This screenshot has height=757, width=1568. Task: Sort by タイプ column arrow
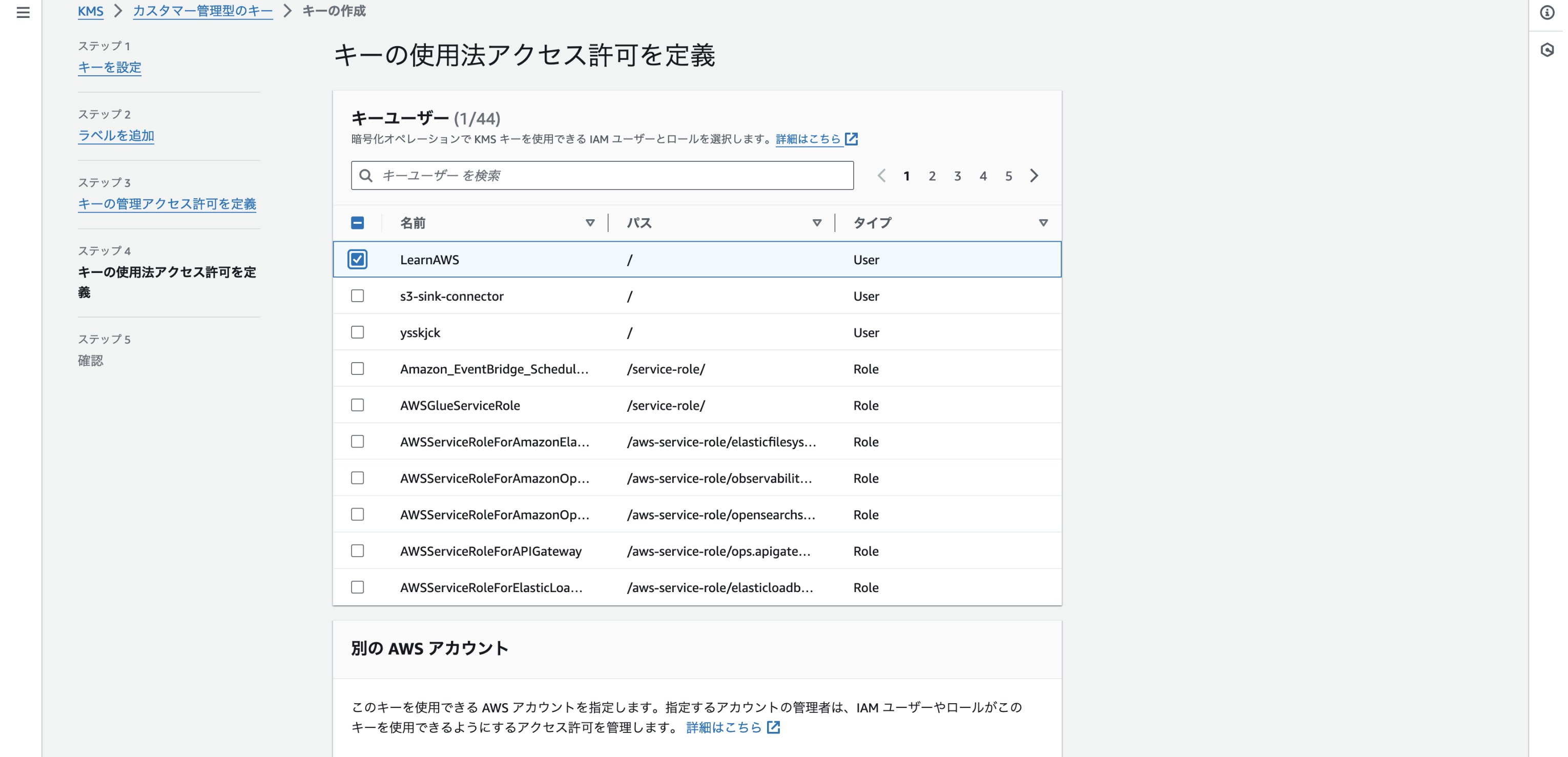tap(1043, 223)
